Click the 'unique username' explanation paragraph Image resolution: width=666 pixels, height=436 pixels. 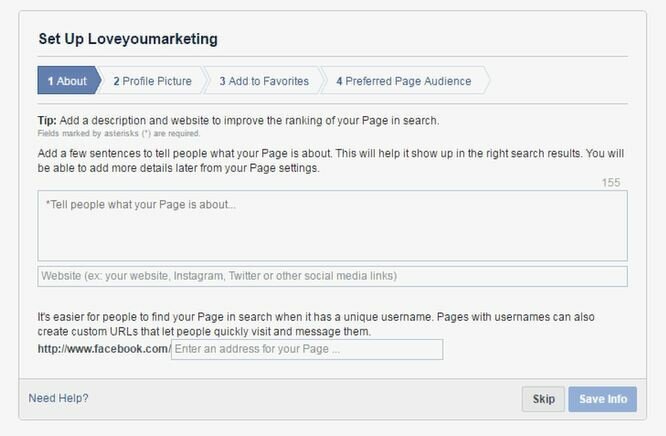316,324
